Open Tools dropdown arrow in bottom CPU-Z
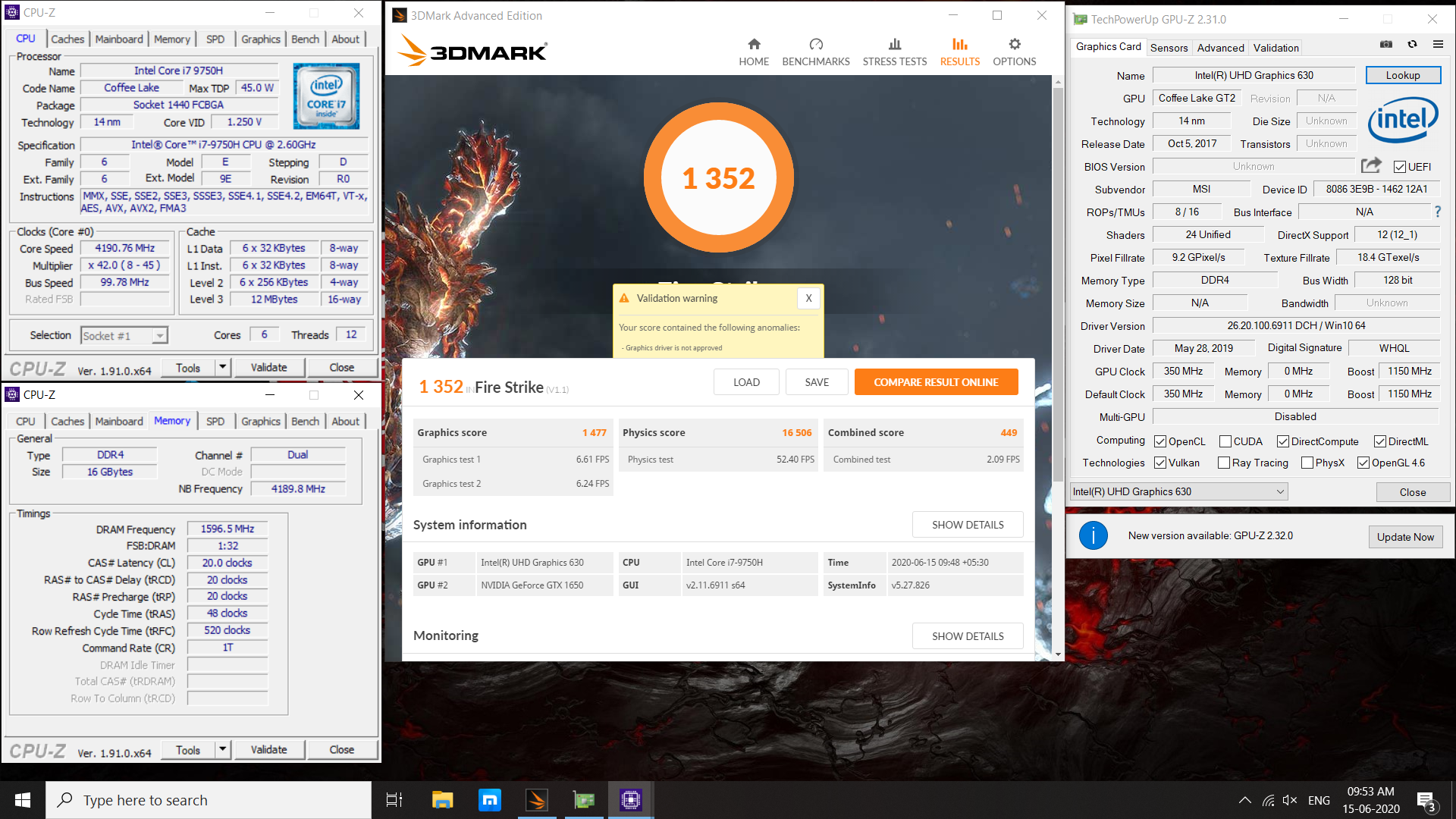 222,749
